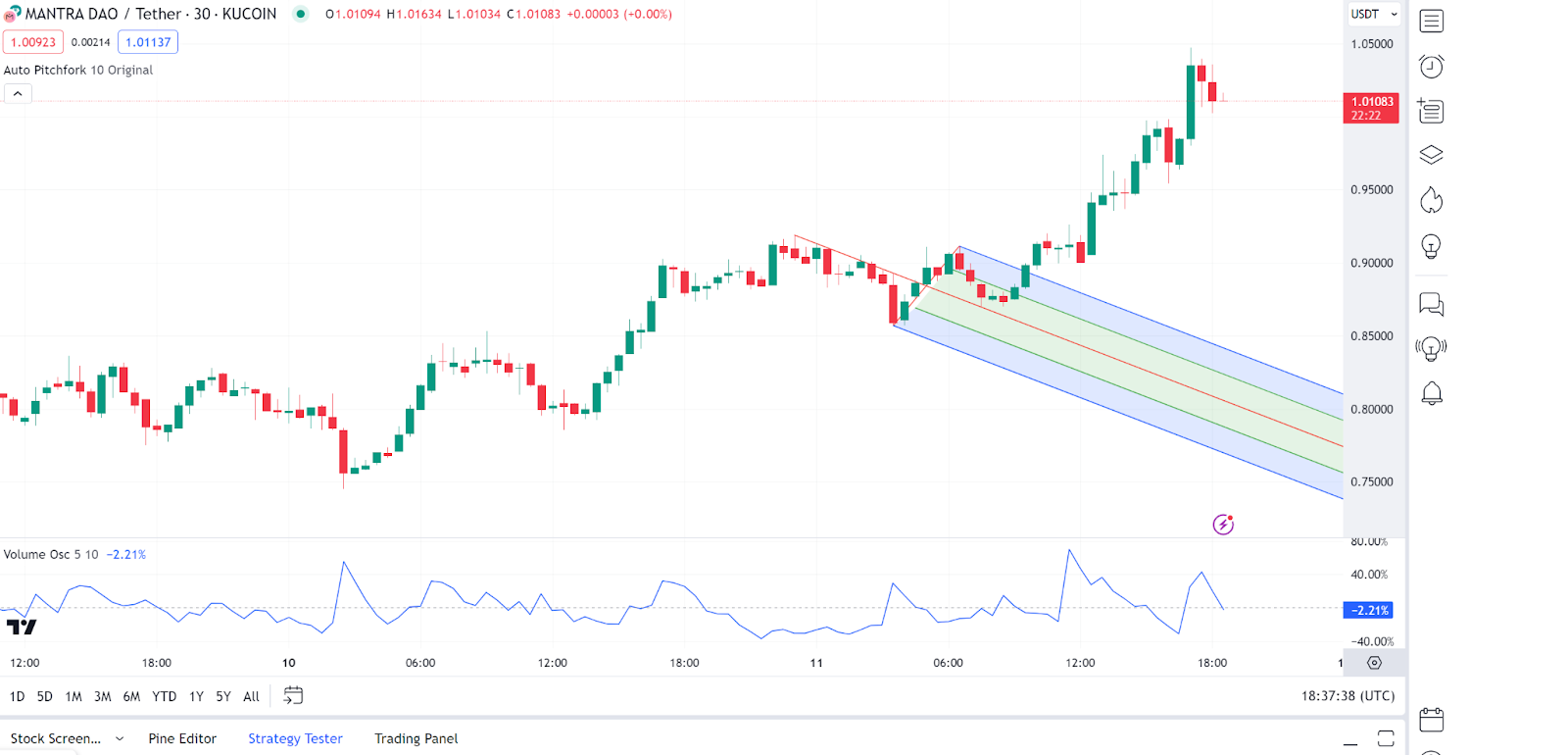This screenshot has height=755, width=1568.
Task: Click the MANTRA DAO symbol logo
Action: (x=12, y=14)
